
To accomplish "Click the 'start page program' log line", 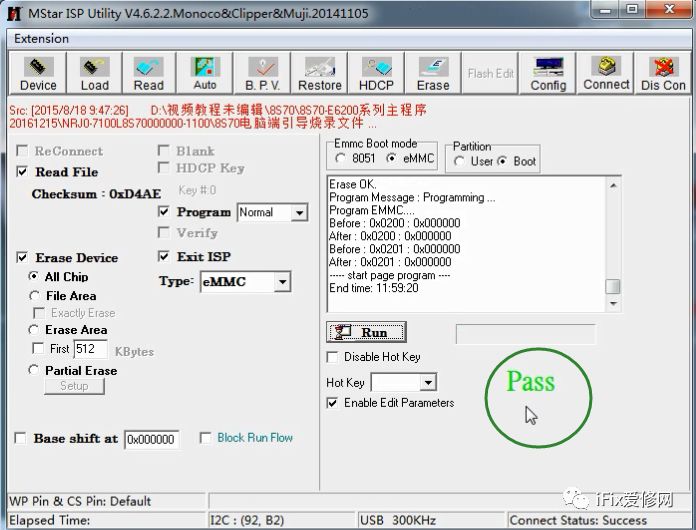I will pos(390,275).
